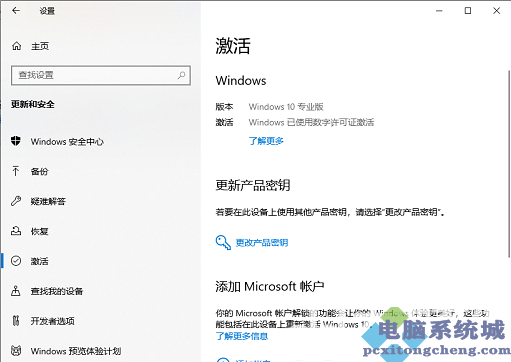Click the 了解更多 link under activation status
This screenshot has height=362, width=511.
coord(266,141)
